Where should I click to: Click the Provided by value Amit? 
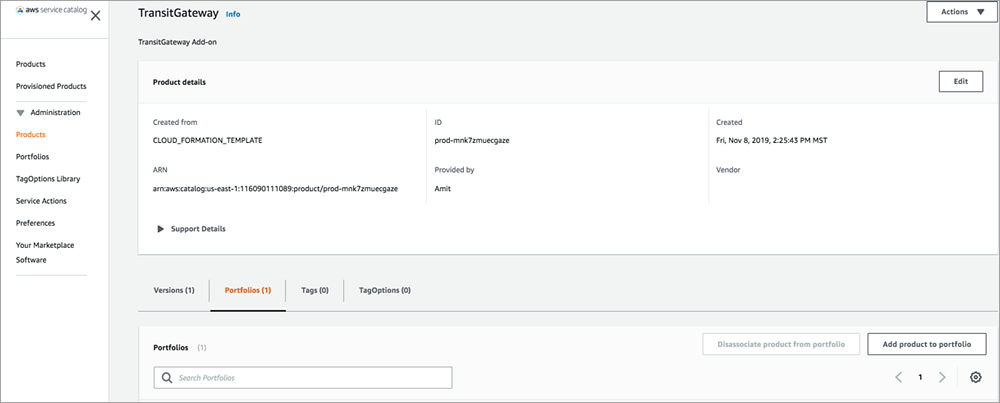[x=443, y=189]
